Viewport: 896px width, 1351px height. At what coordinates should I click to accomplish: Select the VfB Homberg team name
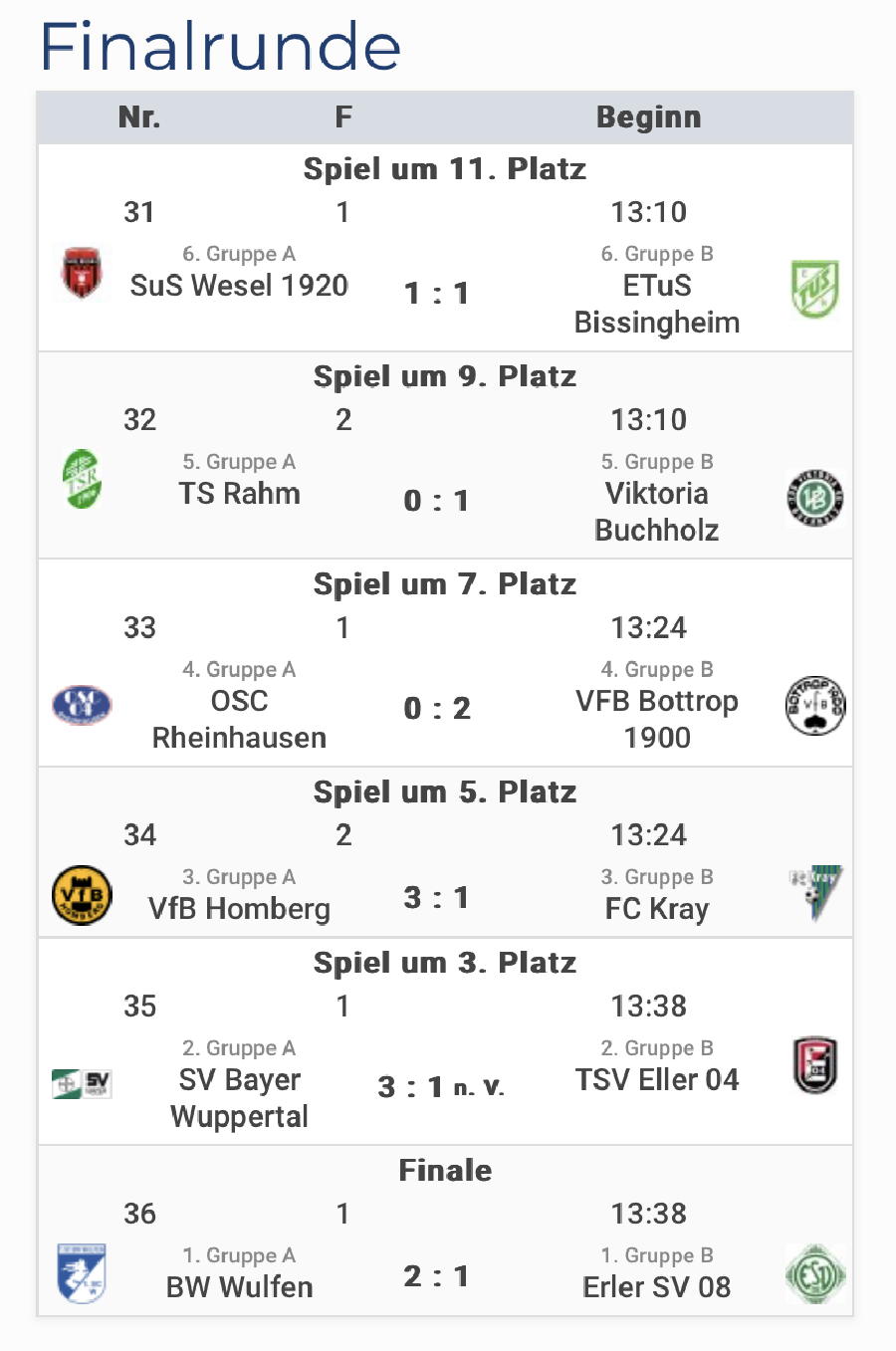pos(239,909)
